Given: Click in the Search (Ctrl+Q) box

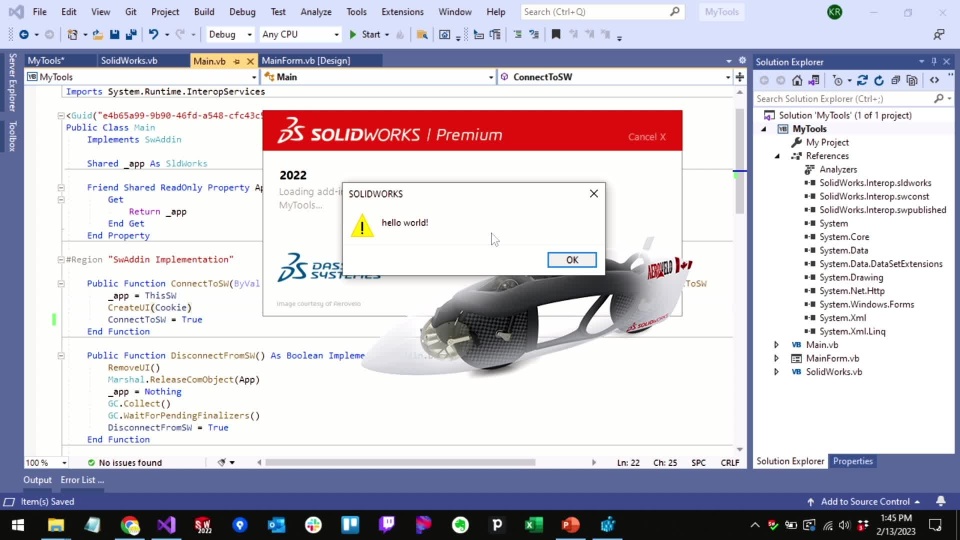Looking at the screenshot, I should click(x=602, y=12).
